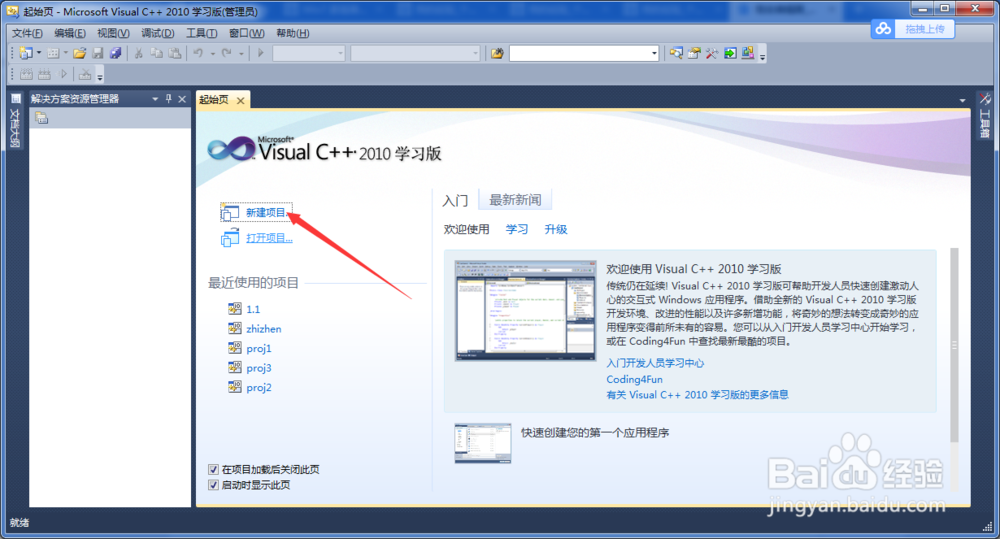Open the 工具箱 side tab
This screenshot has height=539, width=1000.
click(x=985, y=116)
